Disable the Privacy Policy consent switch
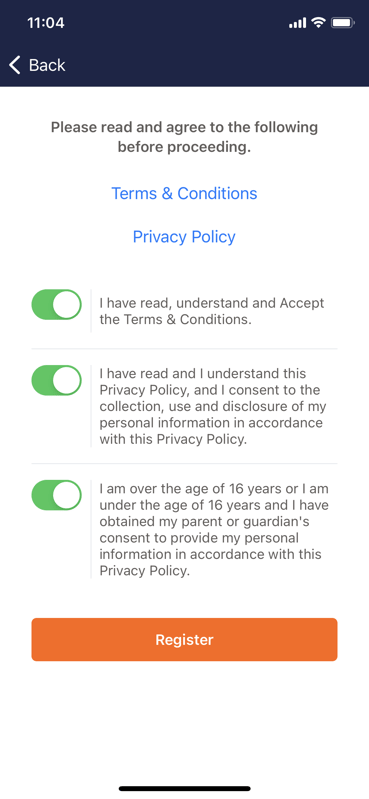The width and height of the screenshot is (369, 799). pos(57,380)
